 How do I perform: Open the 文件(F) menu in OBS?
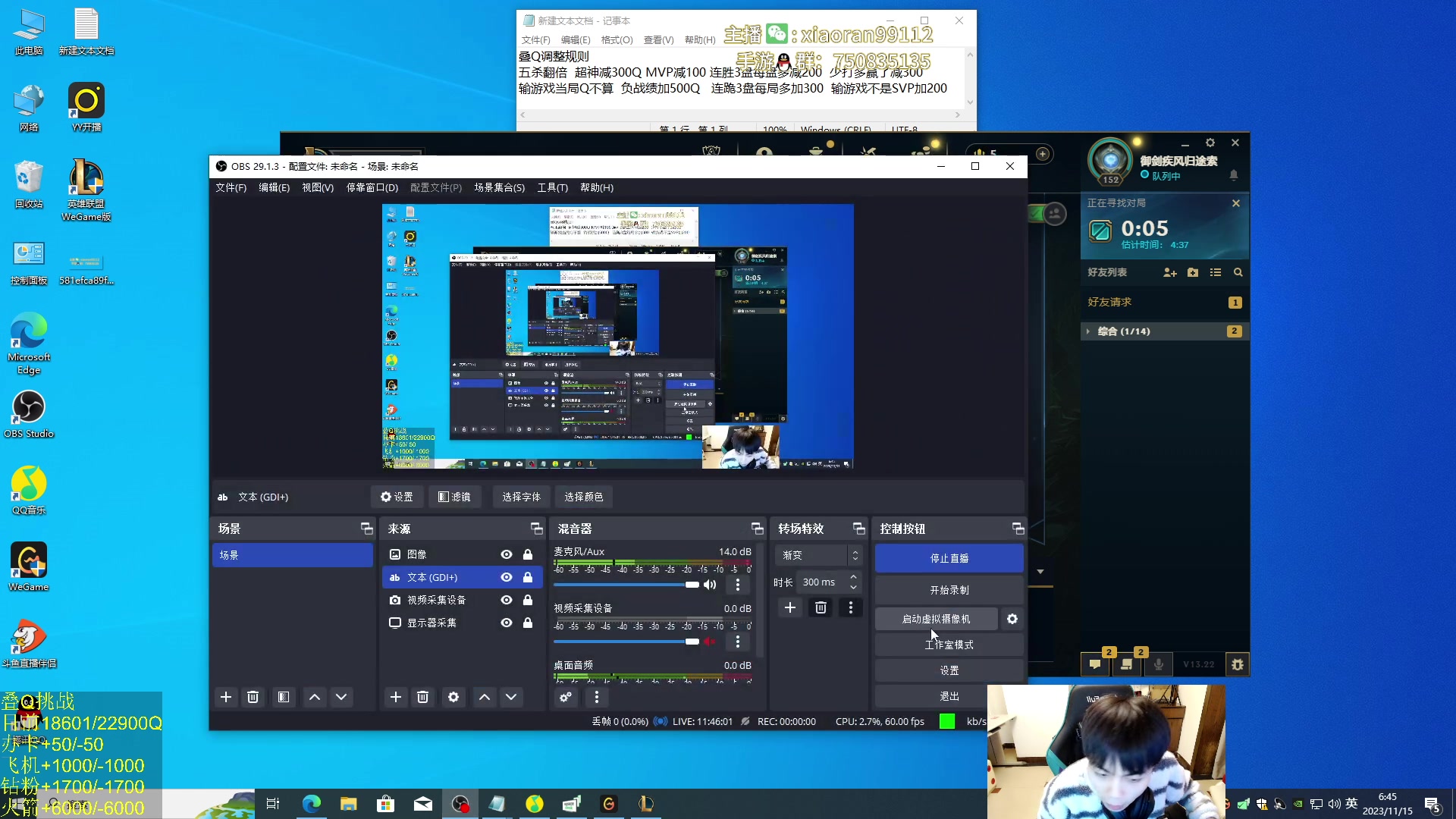(x=231, y=187)
